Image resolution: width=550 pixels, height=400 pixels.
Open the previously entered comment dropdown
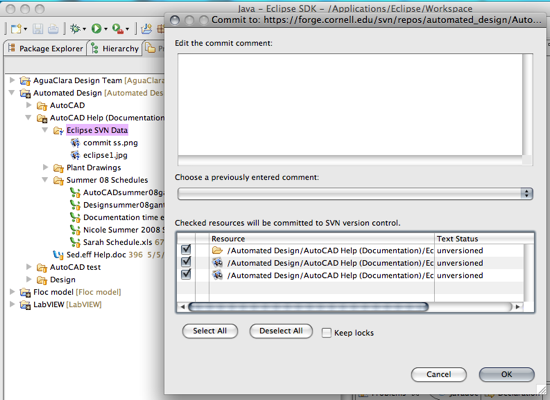[355, 193]
